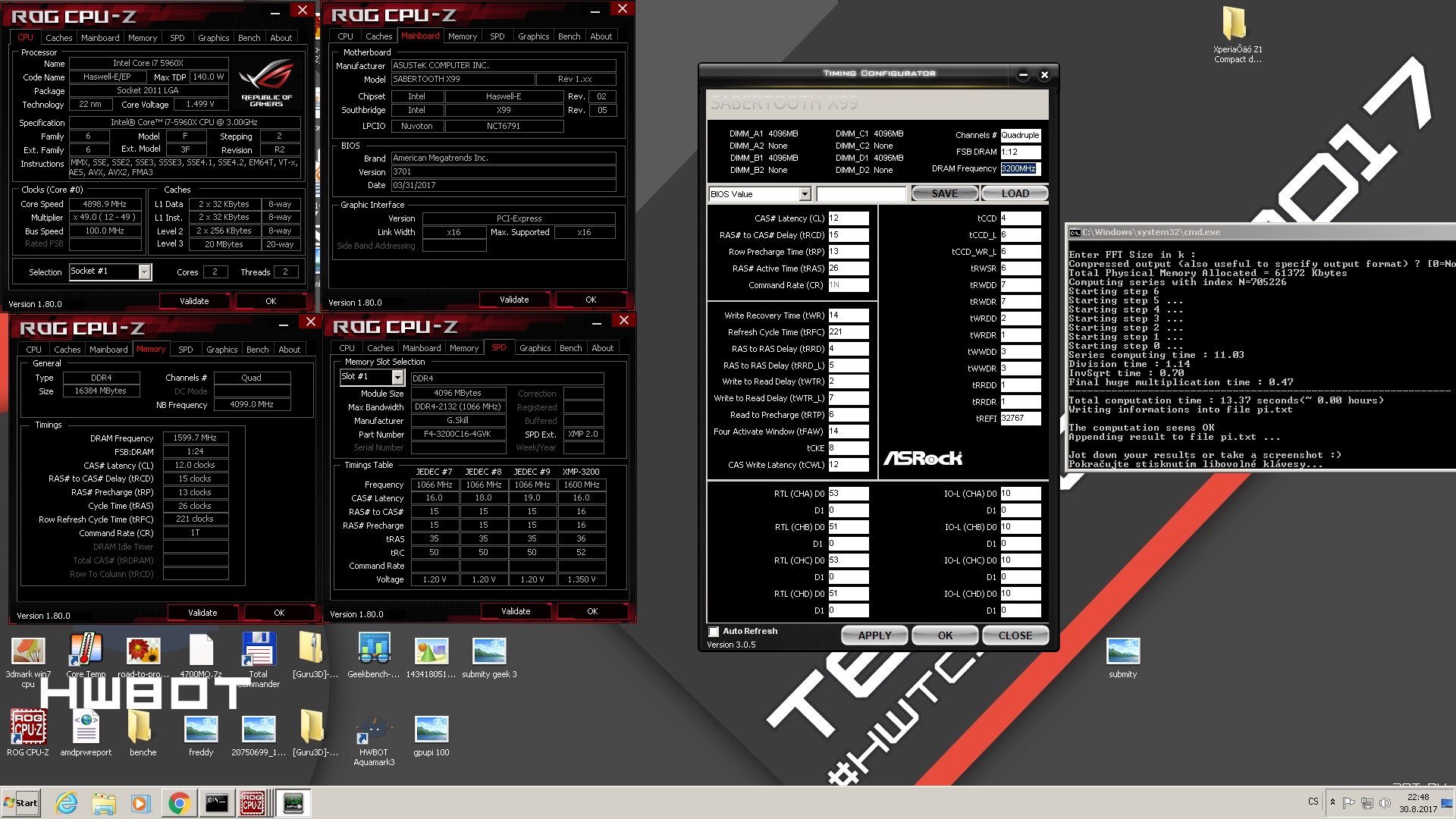Open the submity geek 3 image
Viewport: 1456px width, 819px height.
tap(489, 656)
